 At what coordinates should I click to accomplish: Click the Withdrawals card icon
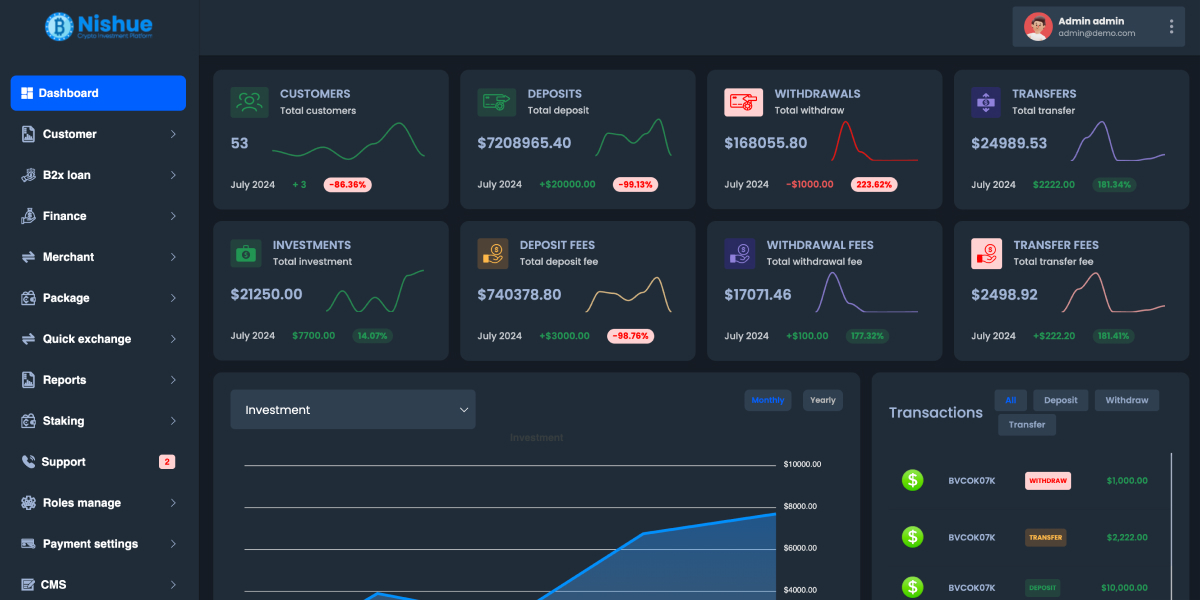click(741, 102)
